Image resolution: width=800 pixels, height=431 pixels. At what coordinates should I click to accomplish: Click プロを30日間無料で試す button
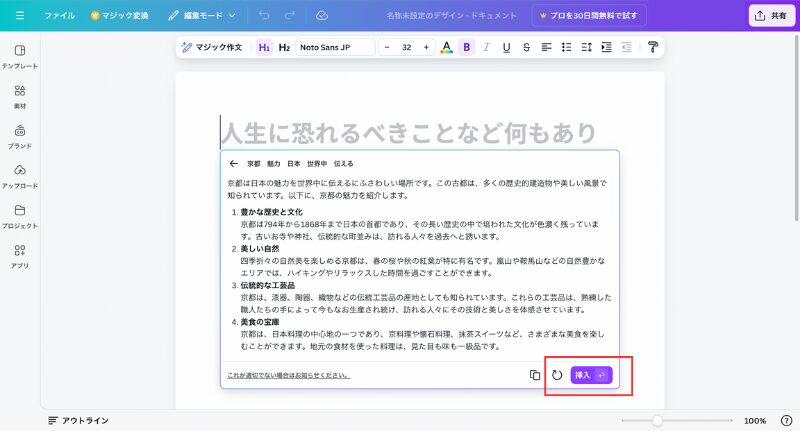tap(589, 15)
